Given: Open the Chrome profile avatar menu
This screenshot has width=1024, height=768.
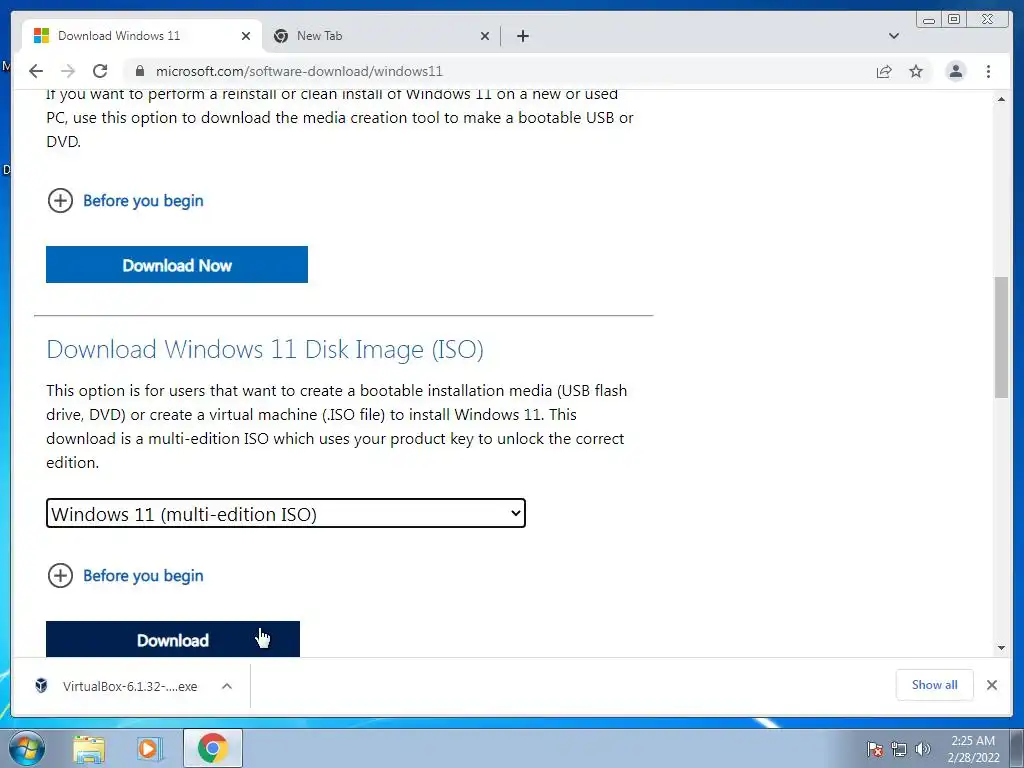Looking at the screenshot, I should 955,71.
